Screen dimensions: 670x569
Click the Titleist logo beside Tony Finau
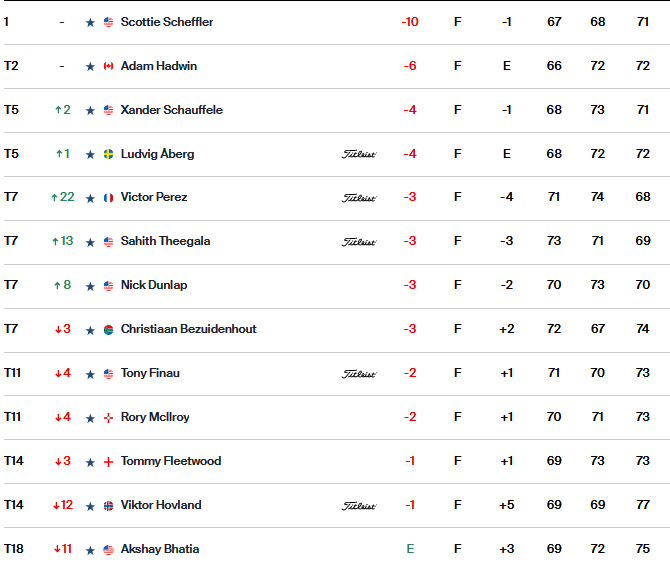[x=359, y=374]
